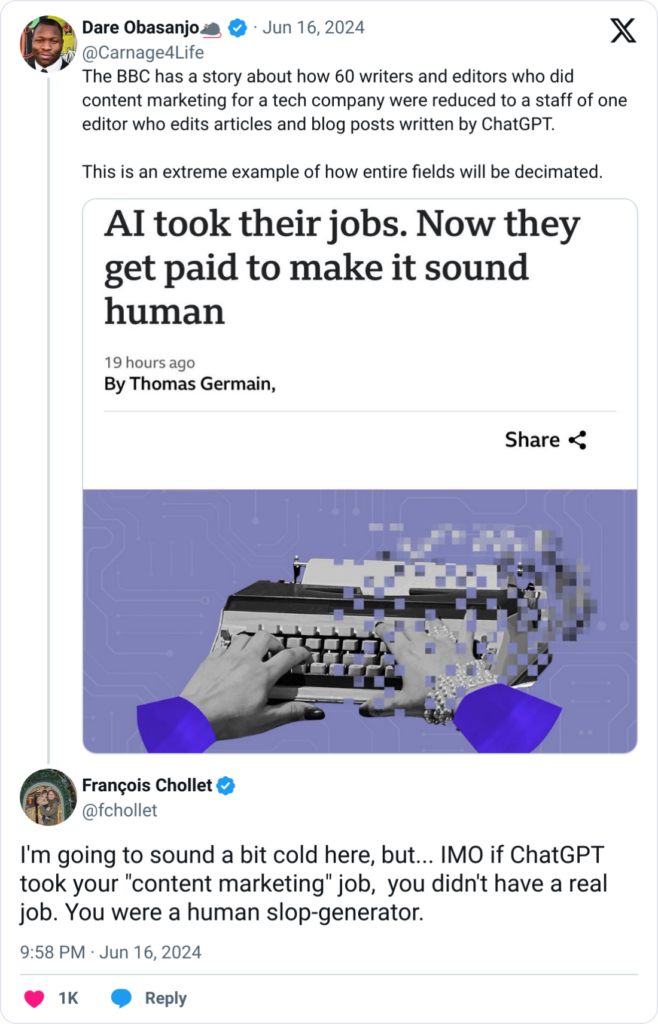Image resolution: width=658 pixels, height=1024 pixels.
Task: Click Dare Obasanjo's verified badge
Action: [238, 27]
